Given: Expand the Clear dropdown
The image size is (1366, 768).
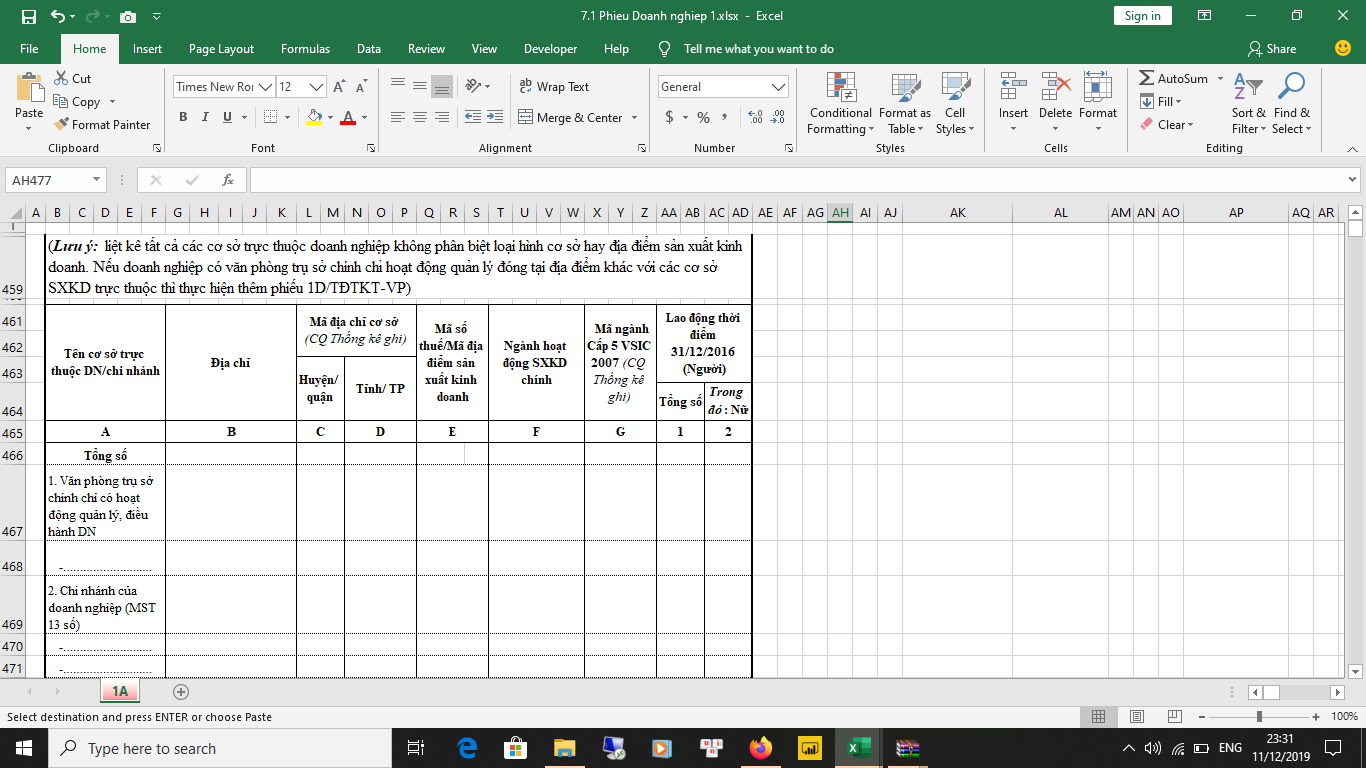Looking at the screenshot, I should pyautogui.click(x=1166, y=125).
